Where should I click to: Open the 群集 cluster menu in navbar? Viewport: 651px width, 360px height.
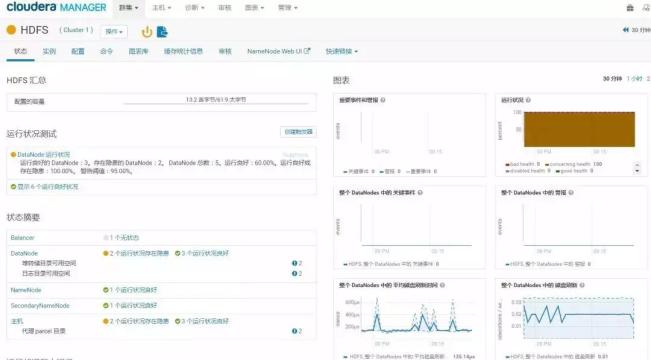coord(129,8)
